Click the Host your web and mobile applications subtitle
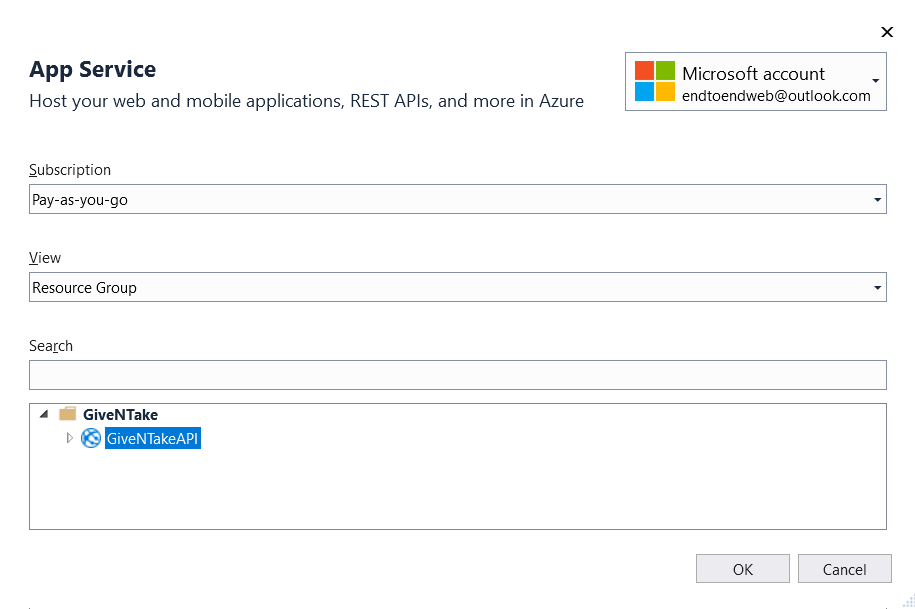 [306, 101]
